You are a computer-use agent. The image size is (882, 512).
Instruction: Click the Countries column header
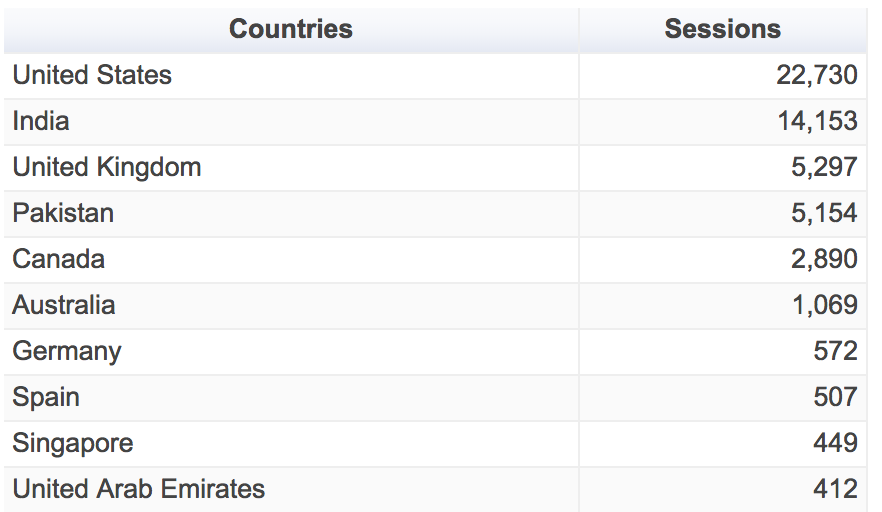[290, 29]
